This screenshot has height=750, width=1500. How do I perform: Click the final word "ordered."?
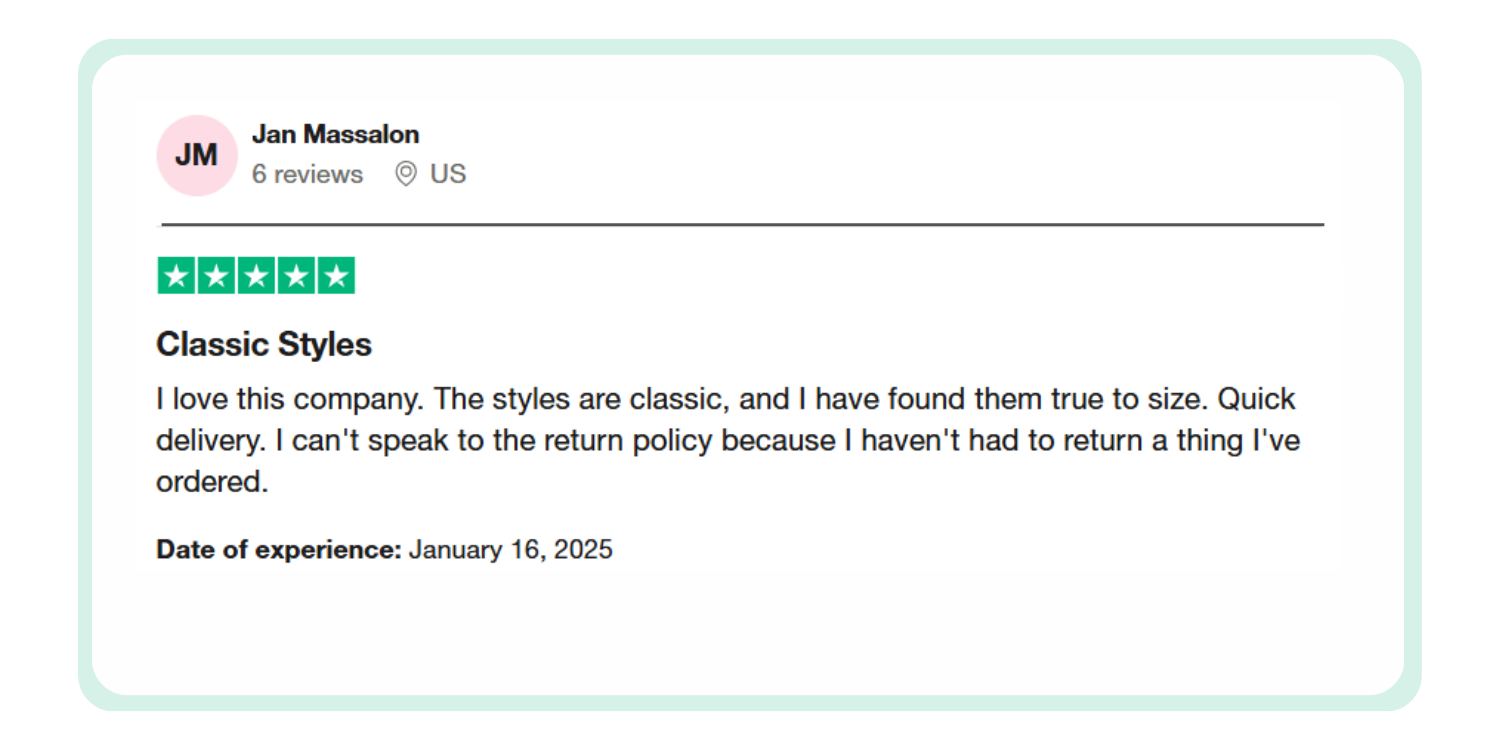[x=212, y=482]
